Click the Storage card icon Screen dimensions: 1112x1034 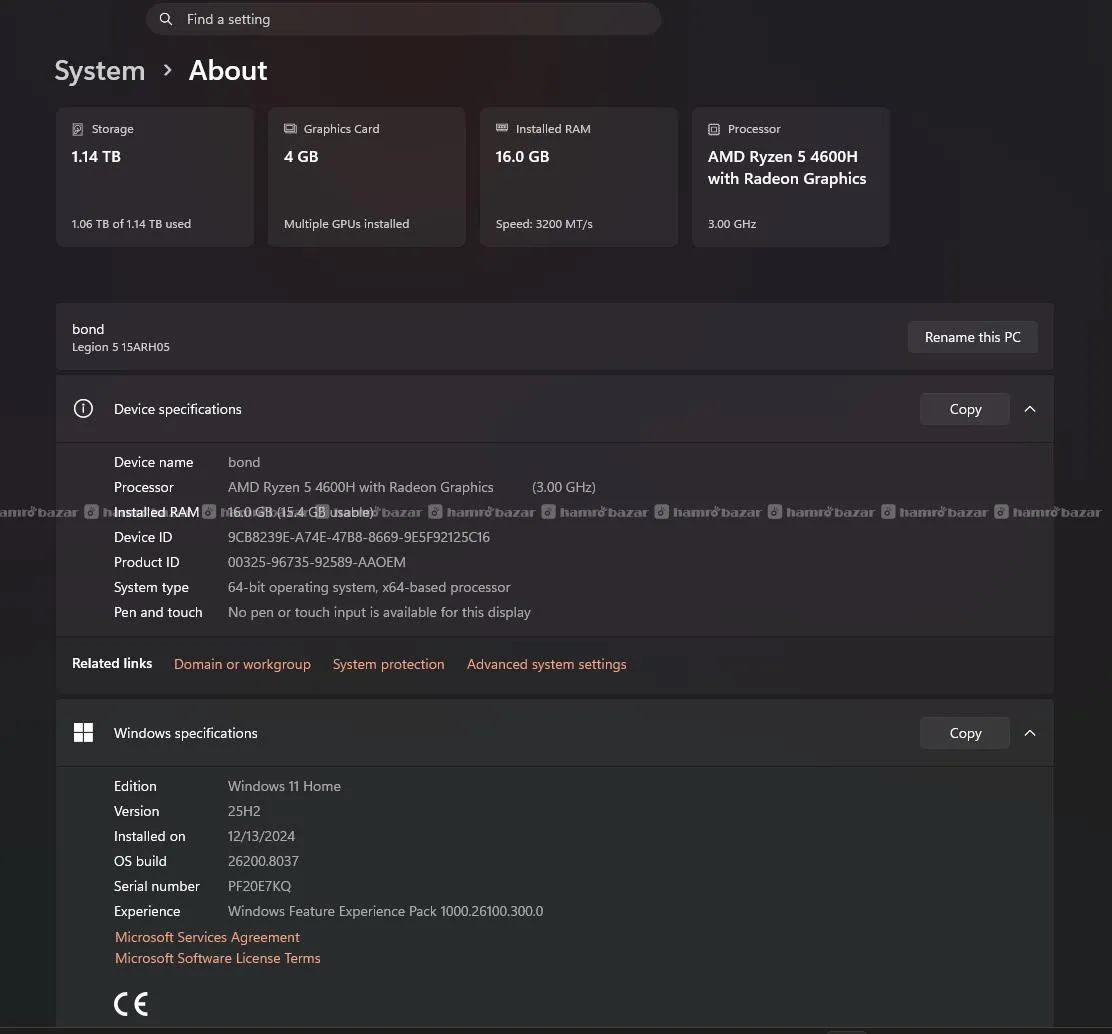tap(78, 129)
